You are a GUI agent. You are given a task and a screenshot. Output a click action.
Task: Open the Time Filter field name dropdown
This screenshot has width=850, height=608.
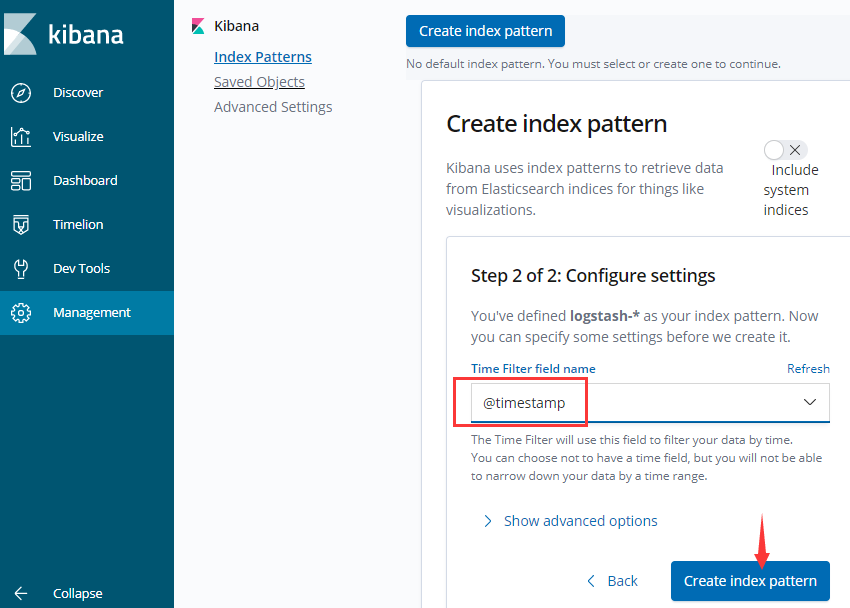pos(650,403)
